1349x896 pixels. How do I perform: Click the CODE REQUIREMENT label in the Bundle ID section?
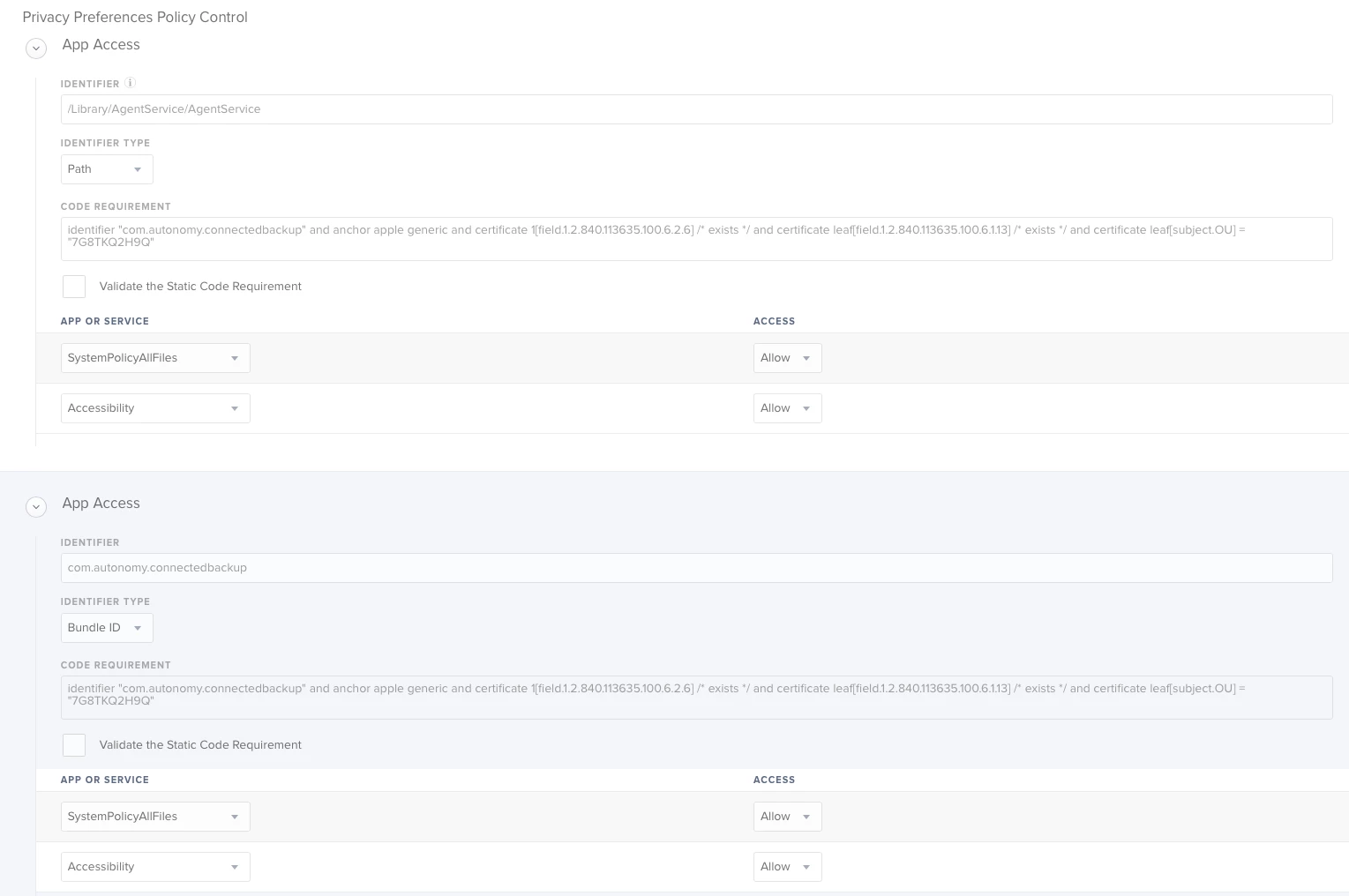point(116,665)
